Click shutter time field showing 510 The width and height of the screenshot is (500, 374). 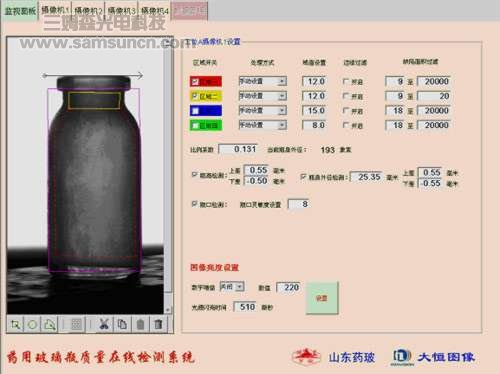[x=245, y=307]
